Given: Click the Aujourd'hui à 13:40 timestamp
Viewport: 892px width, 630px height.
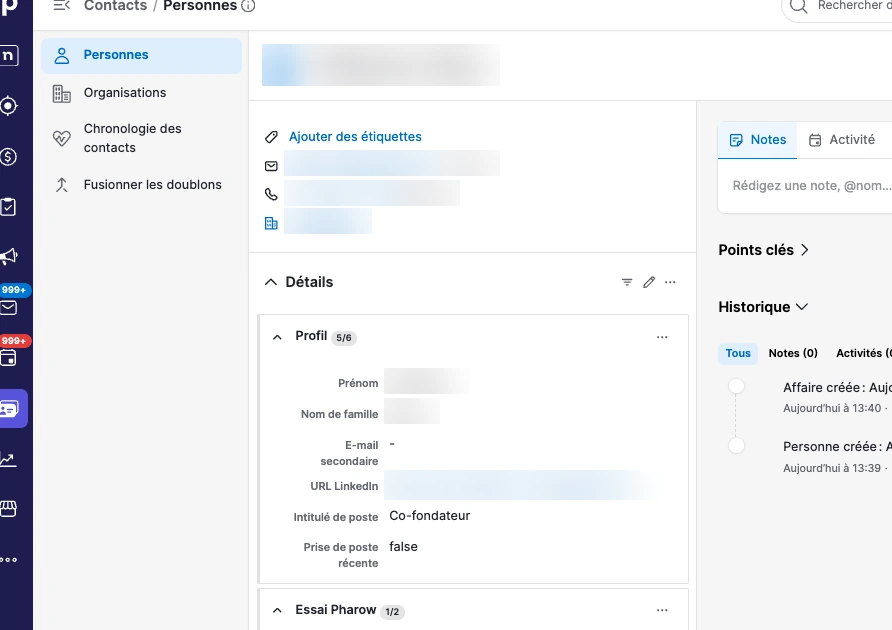Looking at the screenshot, I should [832, 408].
